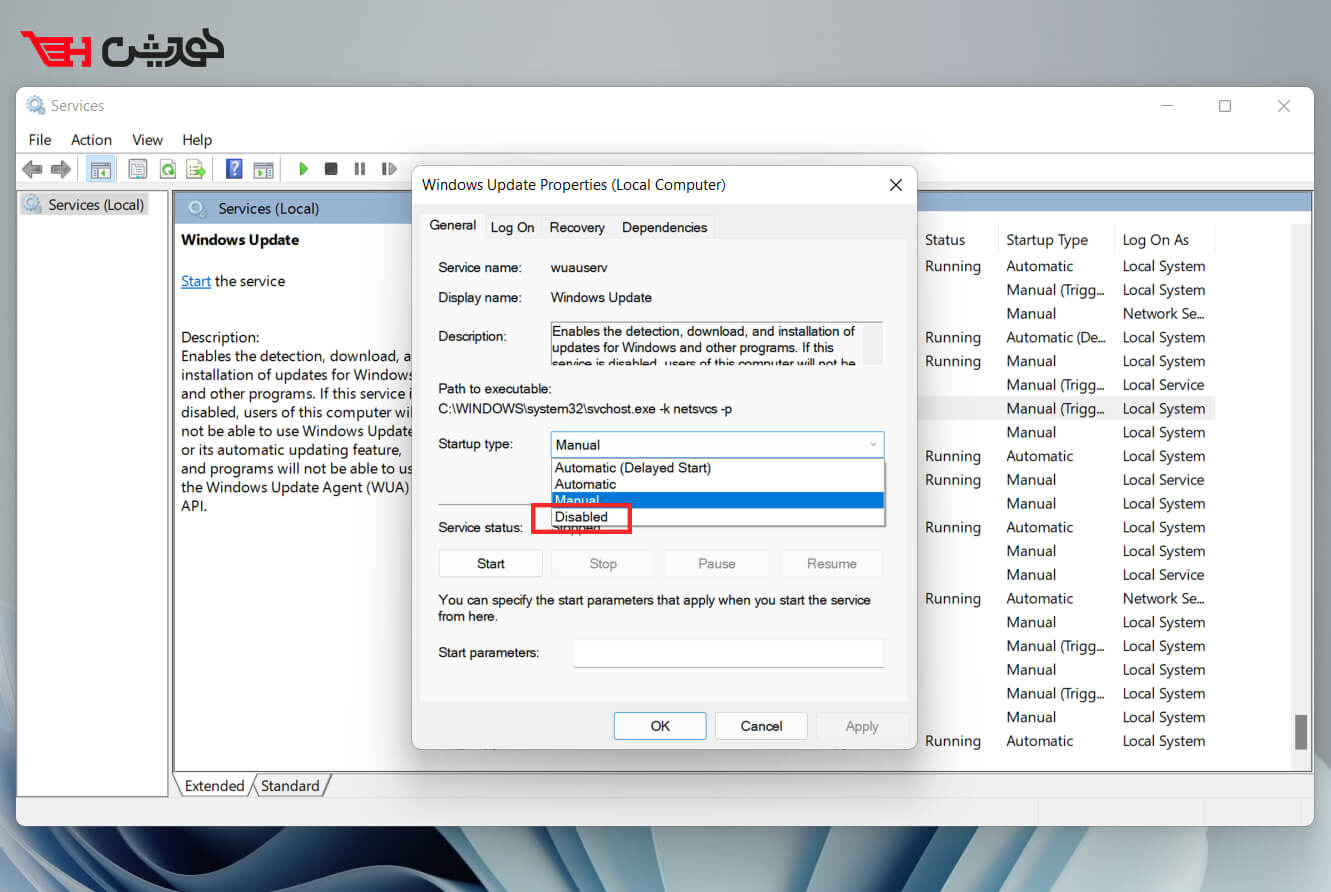Click the green Start Service play icon
This screenshot has width=1331, height=892.
click(x=303, y=169)
